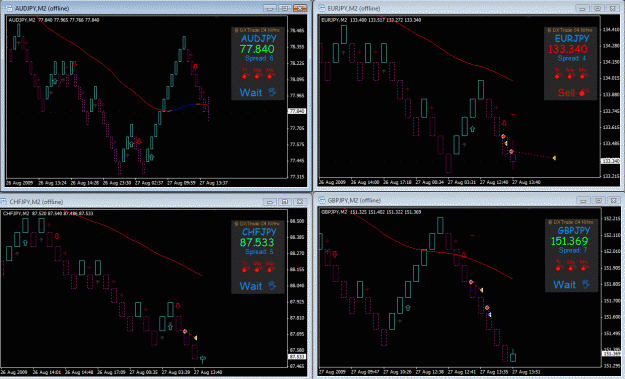This screenshot has width=625, height=379.
Task: Click the red hollow down arrow on EURJPY chart
Action: point(504,123)
